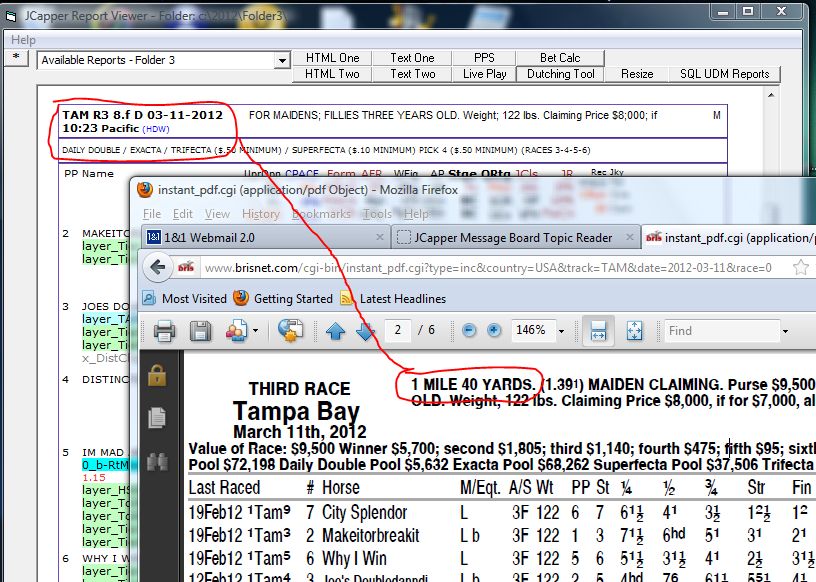Click the JCapper report scrollbar up arrow
This screenshot has width=816, height=582.
click(771, 95)
